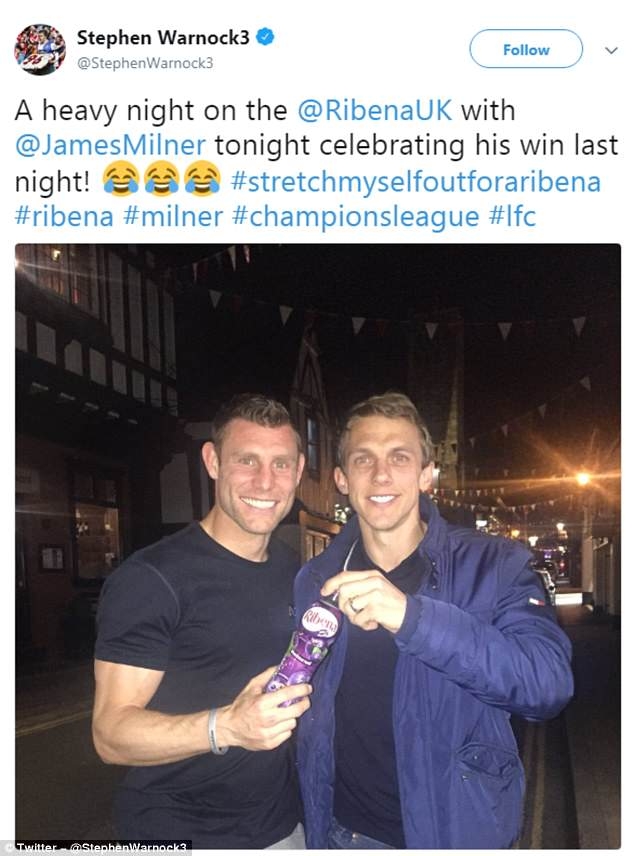
Task: Open Stephen Warnock3's profile avatar
Action: [40, 50]
